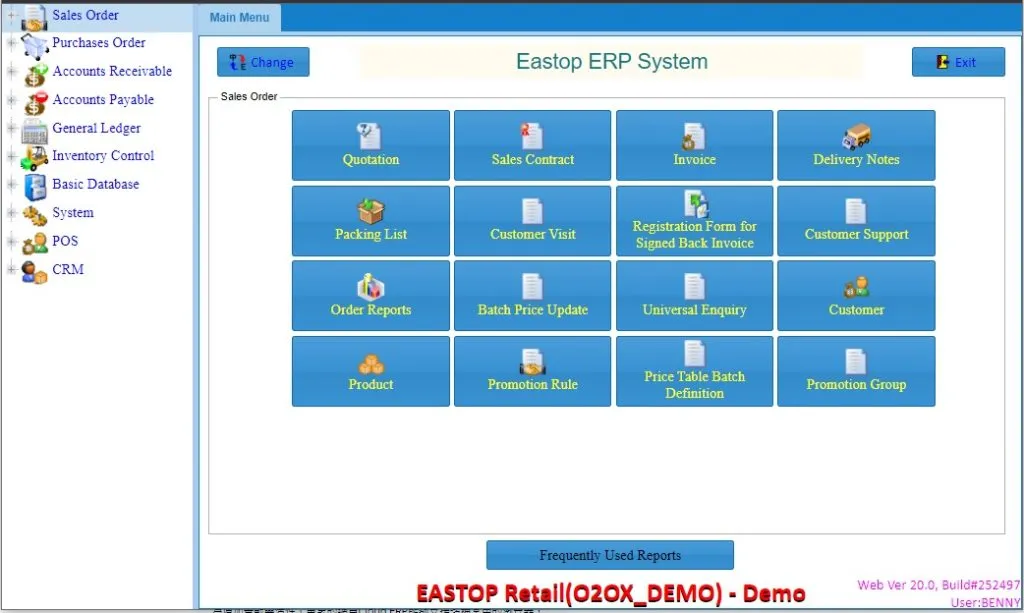Screen dimensions: 1024x613
Task: Click the Change button
Action: tap(263, 62)
